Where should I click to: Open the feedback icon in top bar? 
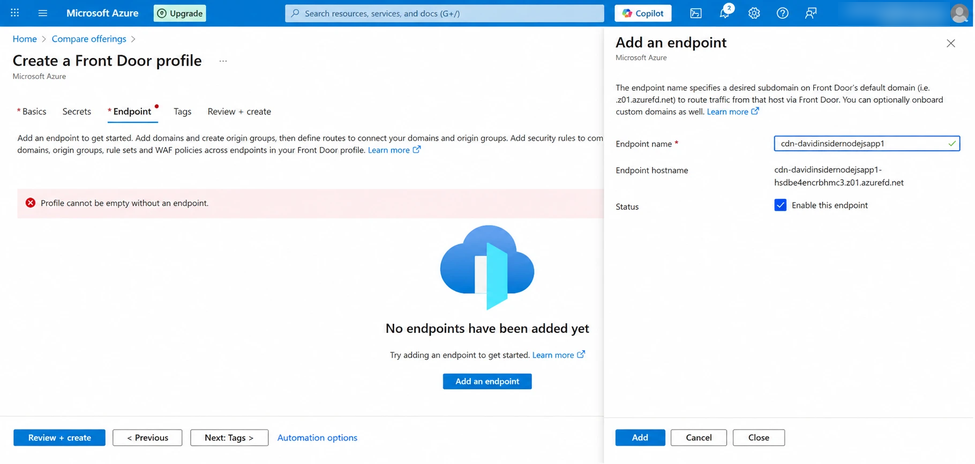coord(810,13)
